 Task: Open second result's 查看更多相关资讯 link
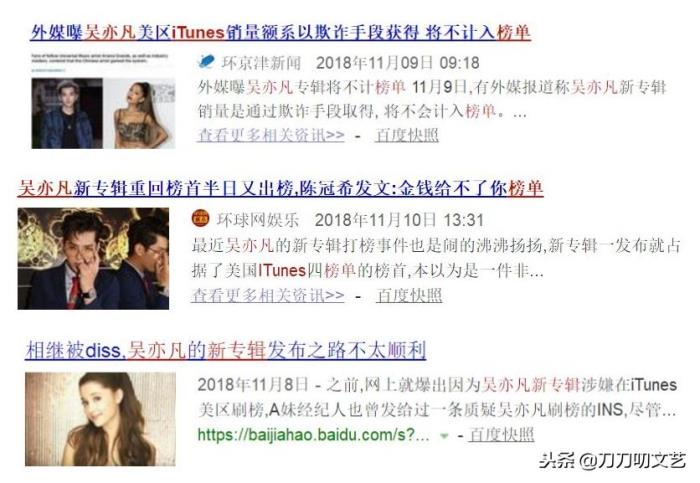(268, 295)
